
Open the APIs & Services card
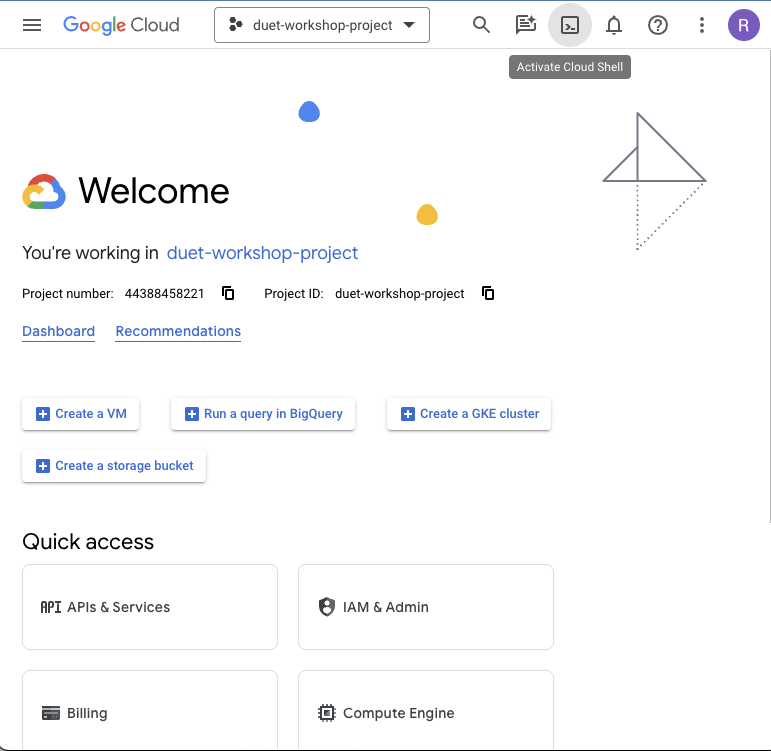point(150,607)
